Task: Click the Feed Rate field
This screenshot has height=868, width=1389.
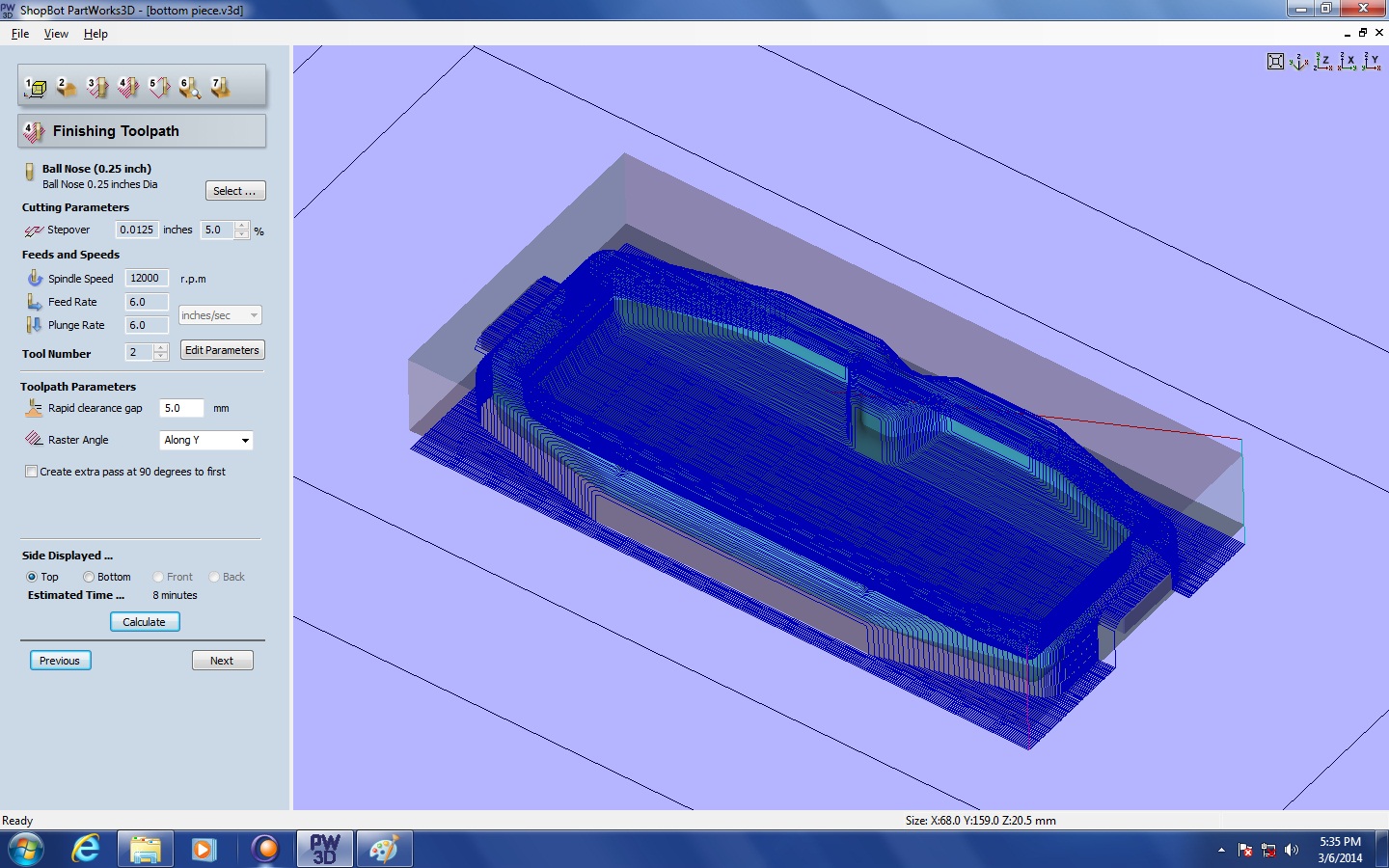Action: point(147,302)
